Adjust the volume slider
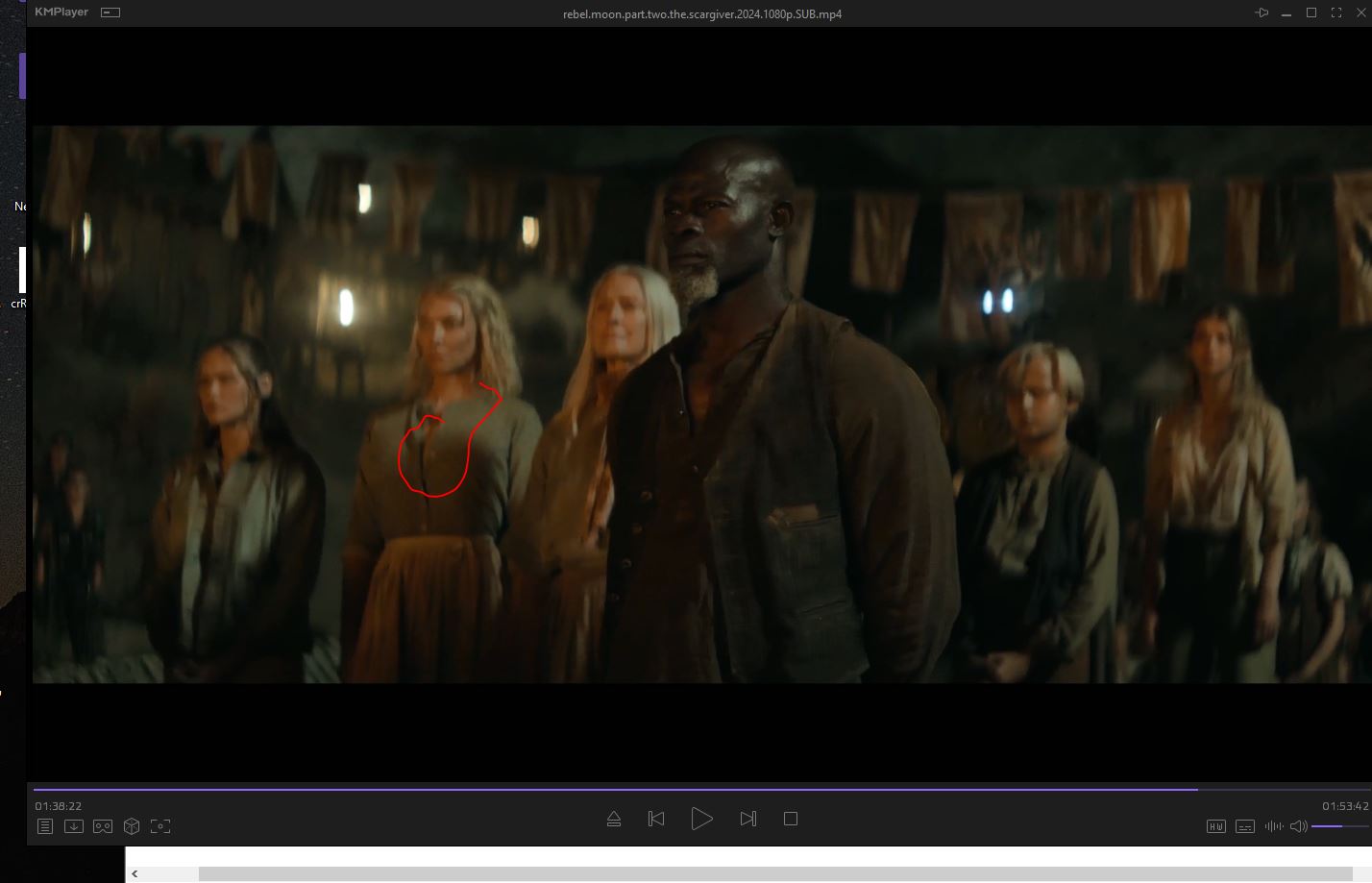 tap(1339, 826)
